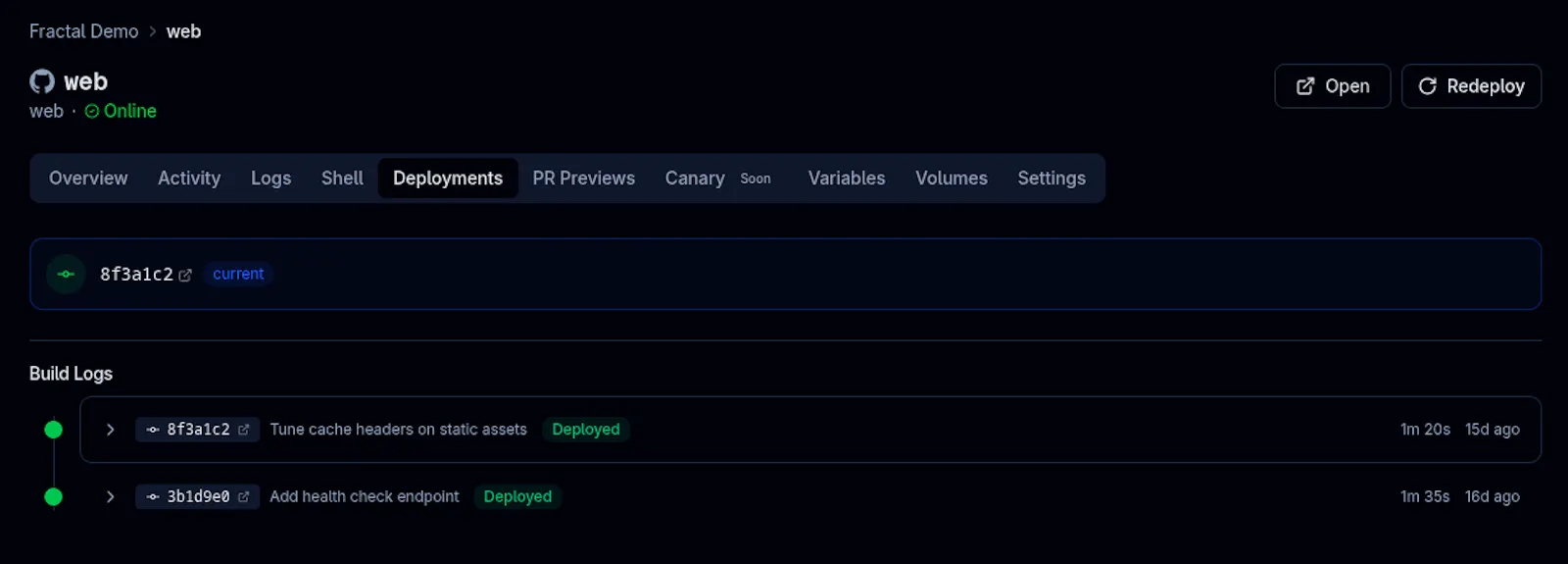Click the Online status check icon

tap(92, 112)
